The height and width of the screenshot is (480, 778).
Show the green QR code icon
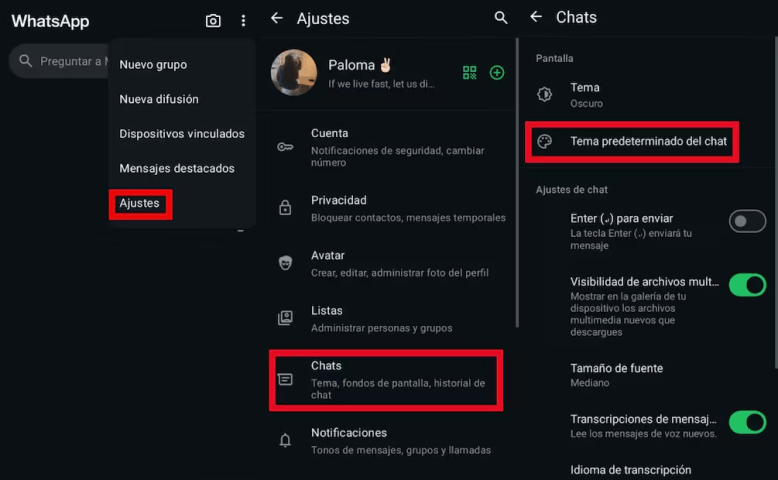coord(469,72)
